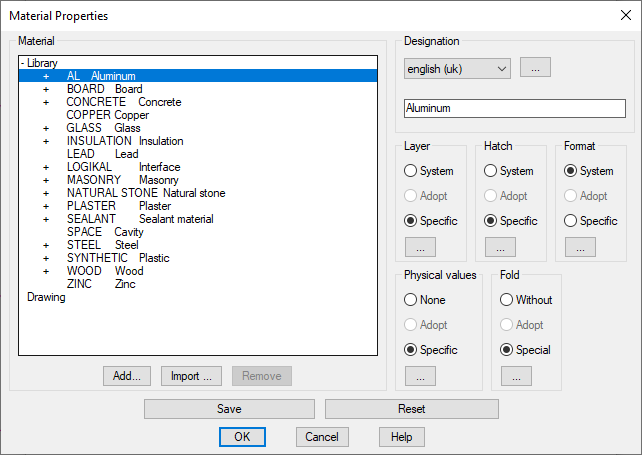
Task: Open the english (uk) language dropdown
Action: point(457,68)
